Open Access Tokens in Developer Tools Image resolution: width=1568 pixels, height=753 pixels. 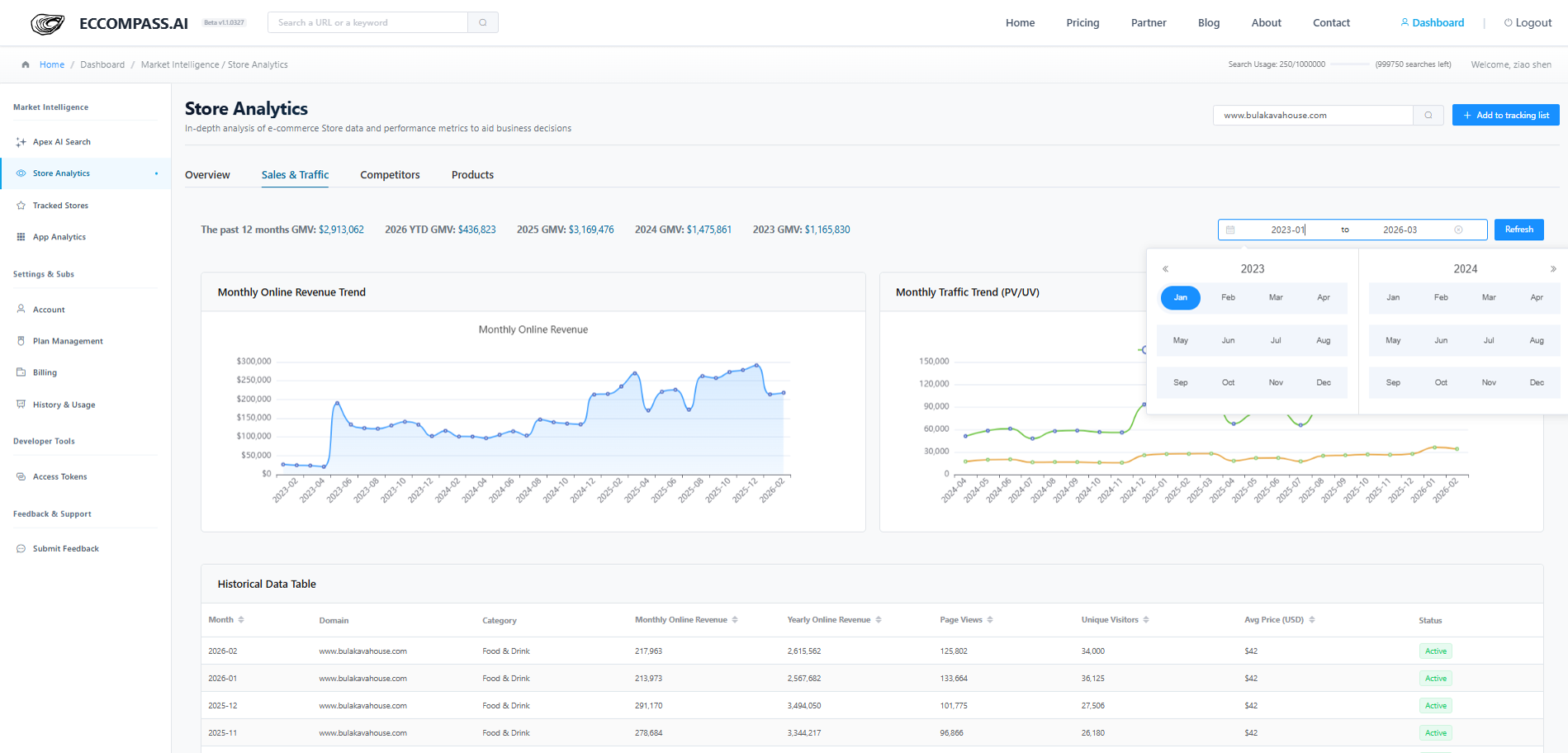coord(59,476)
